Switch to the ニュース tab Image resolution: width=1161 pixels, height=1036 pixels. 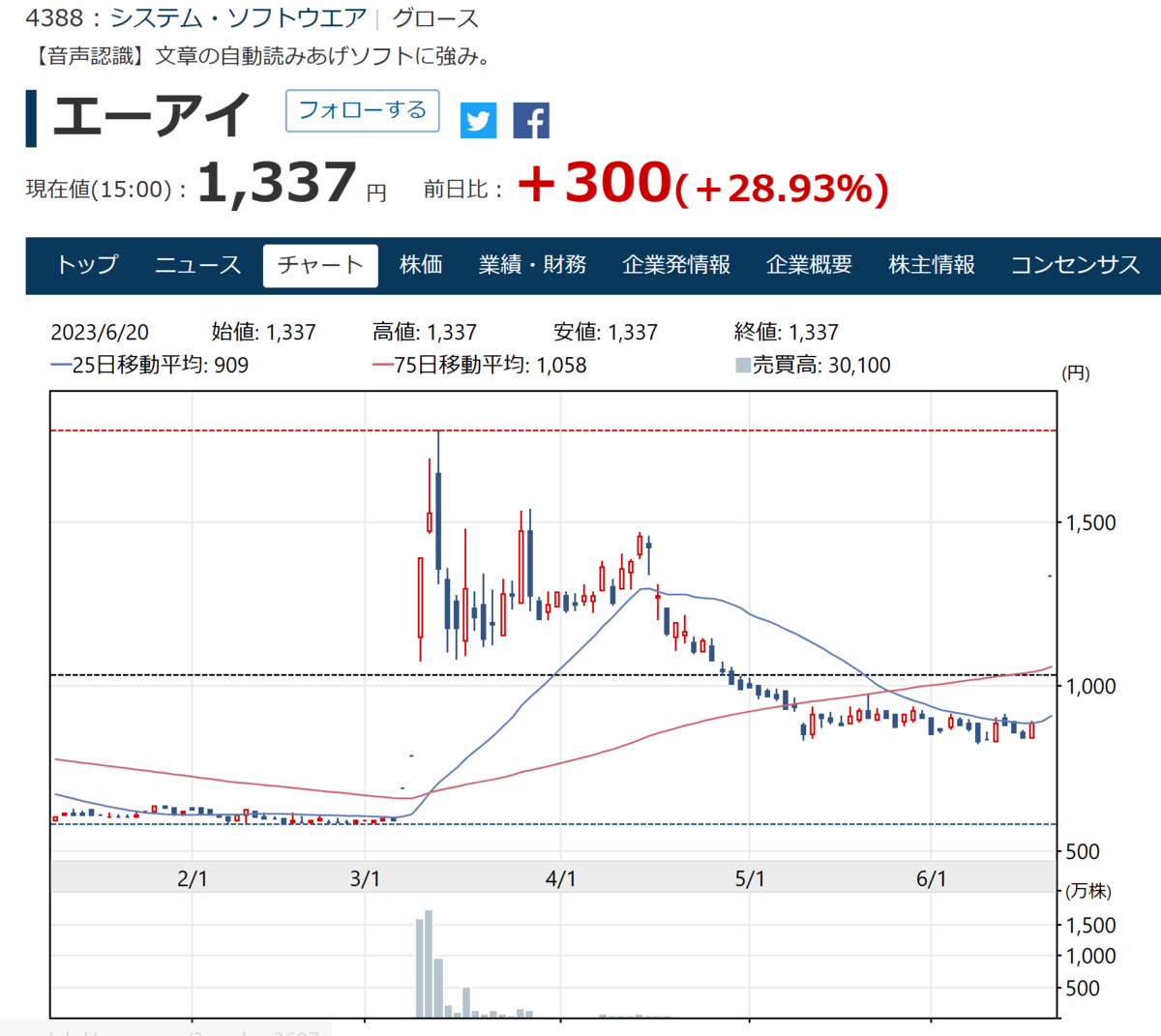point(198,265)
